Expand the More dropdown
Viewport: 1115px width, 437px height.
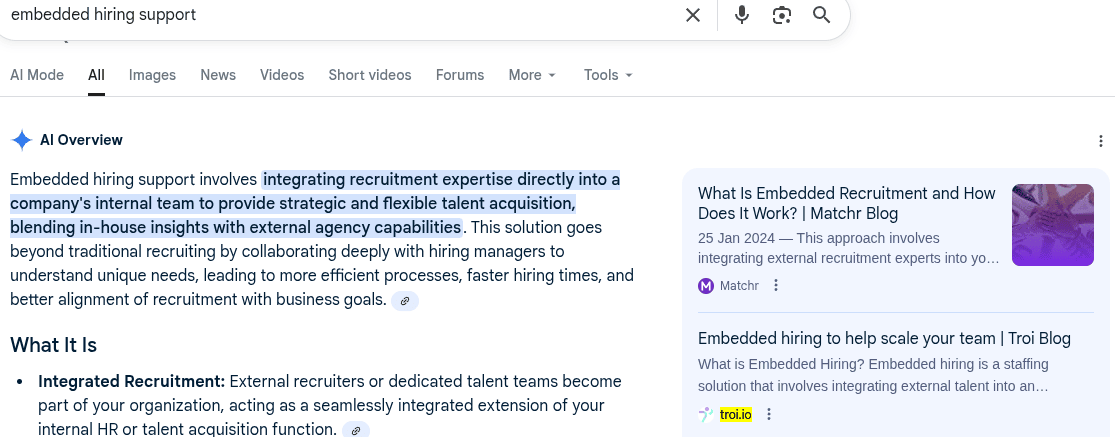point(532,75)
